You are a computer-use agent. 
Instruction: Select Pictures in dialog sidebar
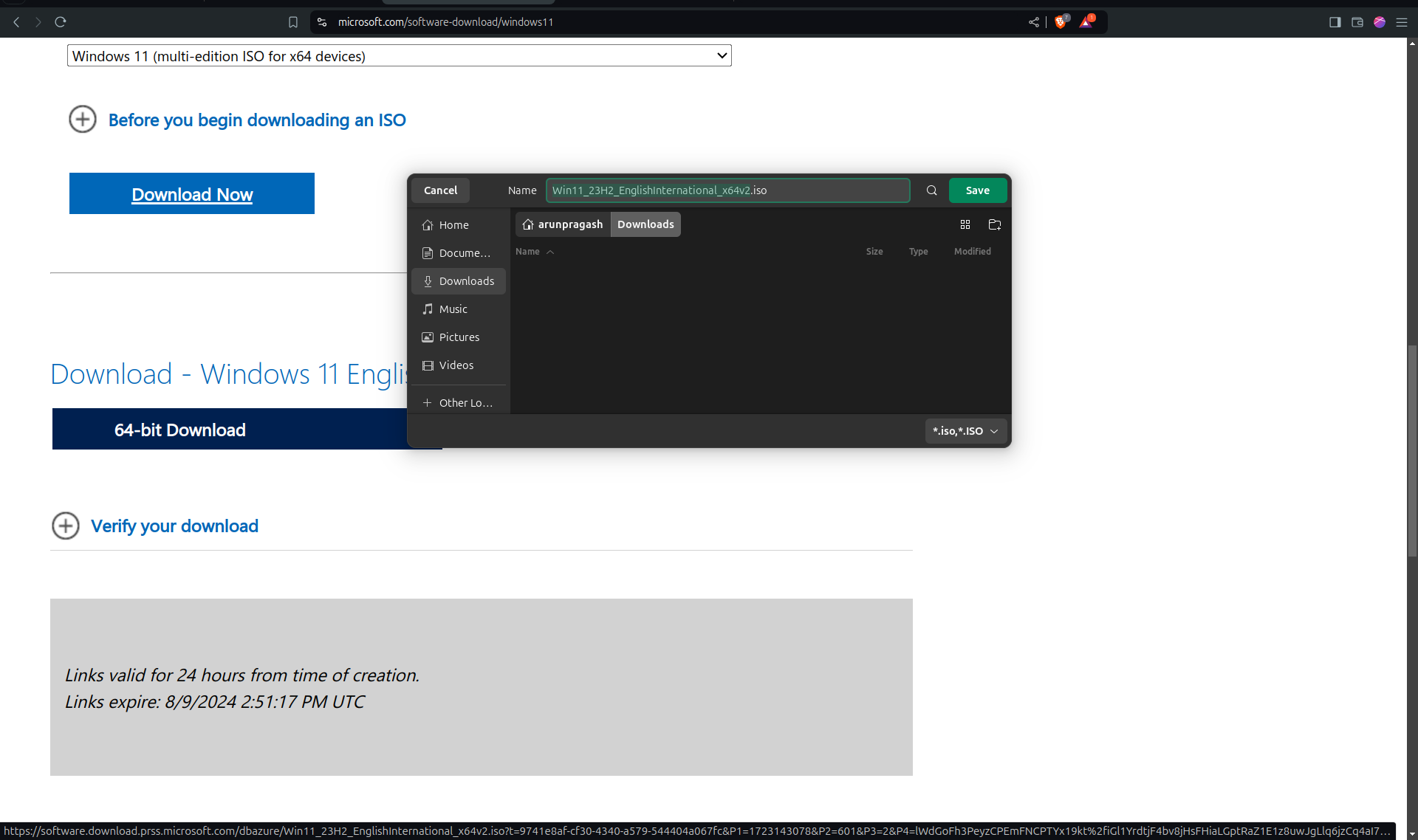point(459,337)
